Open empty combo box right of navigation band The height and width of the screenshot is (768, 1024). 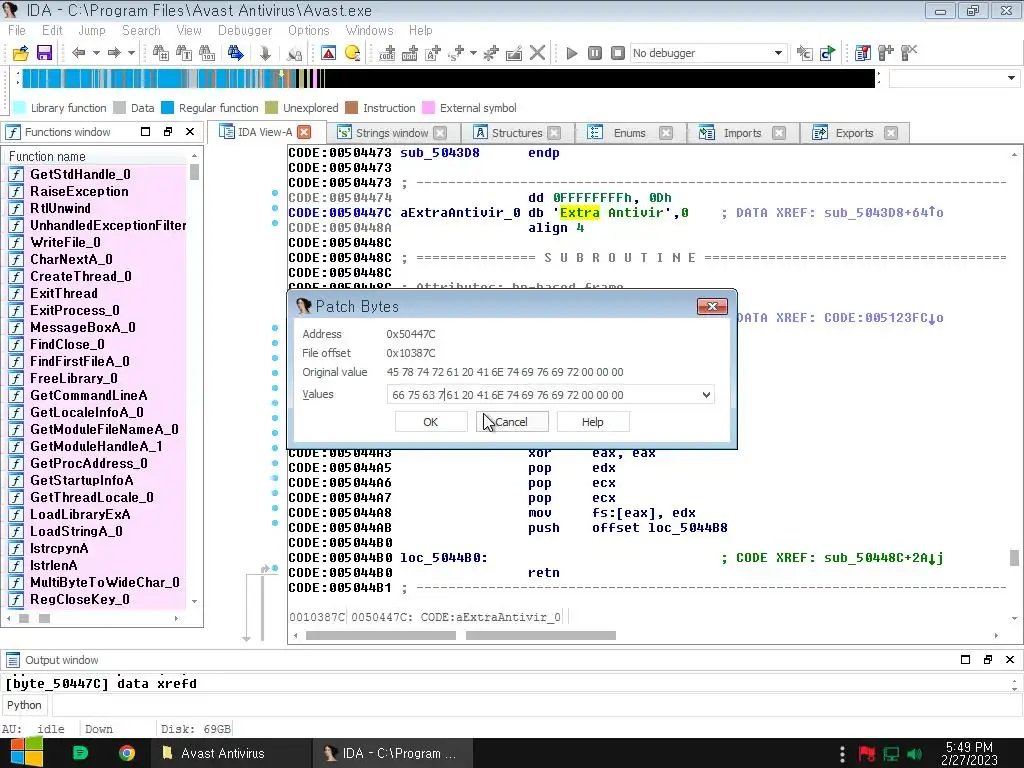(x=954, y=78)
